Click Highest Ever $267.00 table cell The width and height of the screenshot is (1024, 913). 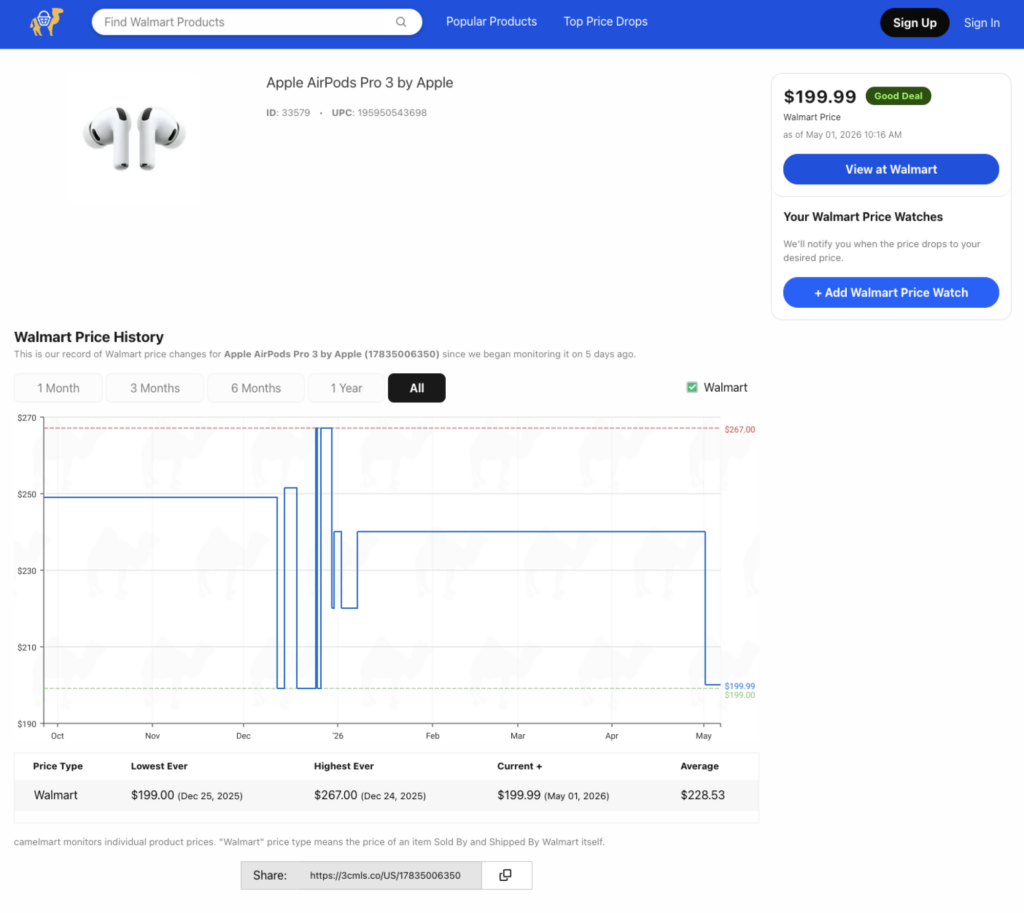[x=370, y=795]
